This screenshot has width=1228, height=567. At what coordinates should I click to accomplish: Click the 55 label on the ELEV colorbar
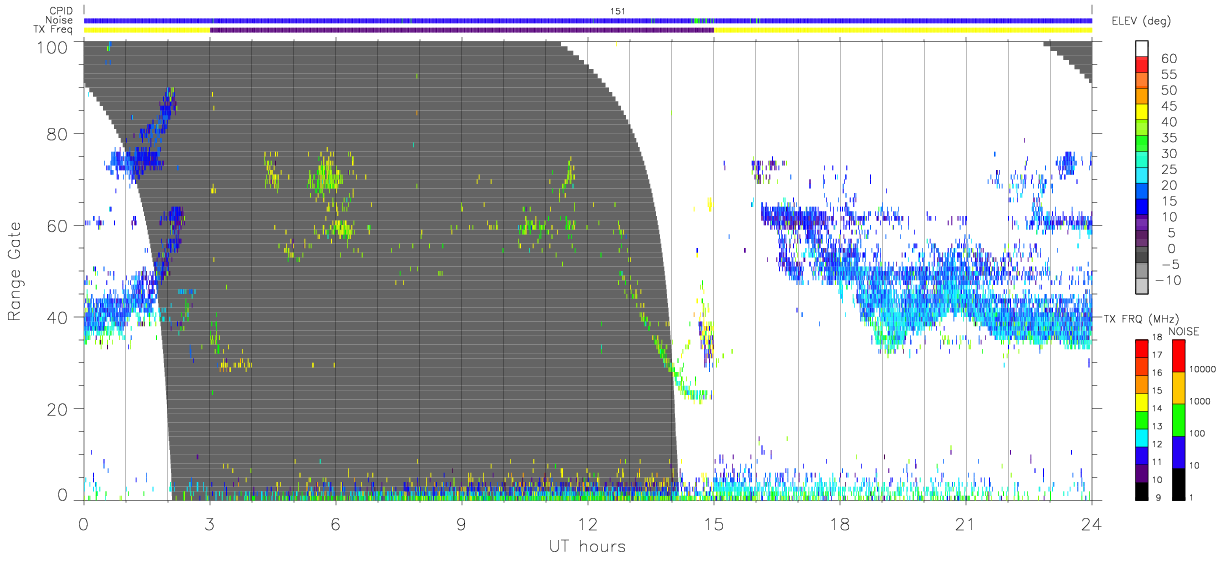pos(1169,75)
